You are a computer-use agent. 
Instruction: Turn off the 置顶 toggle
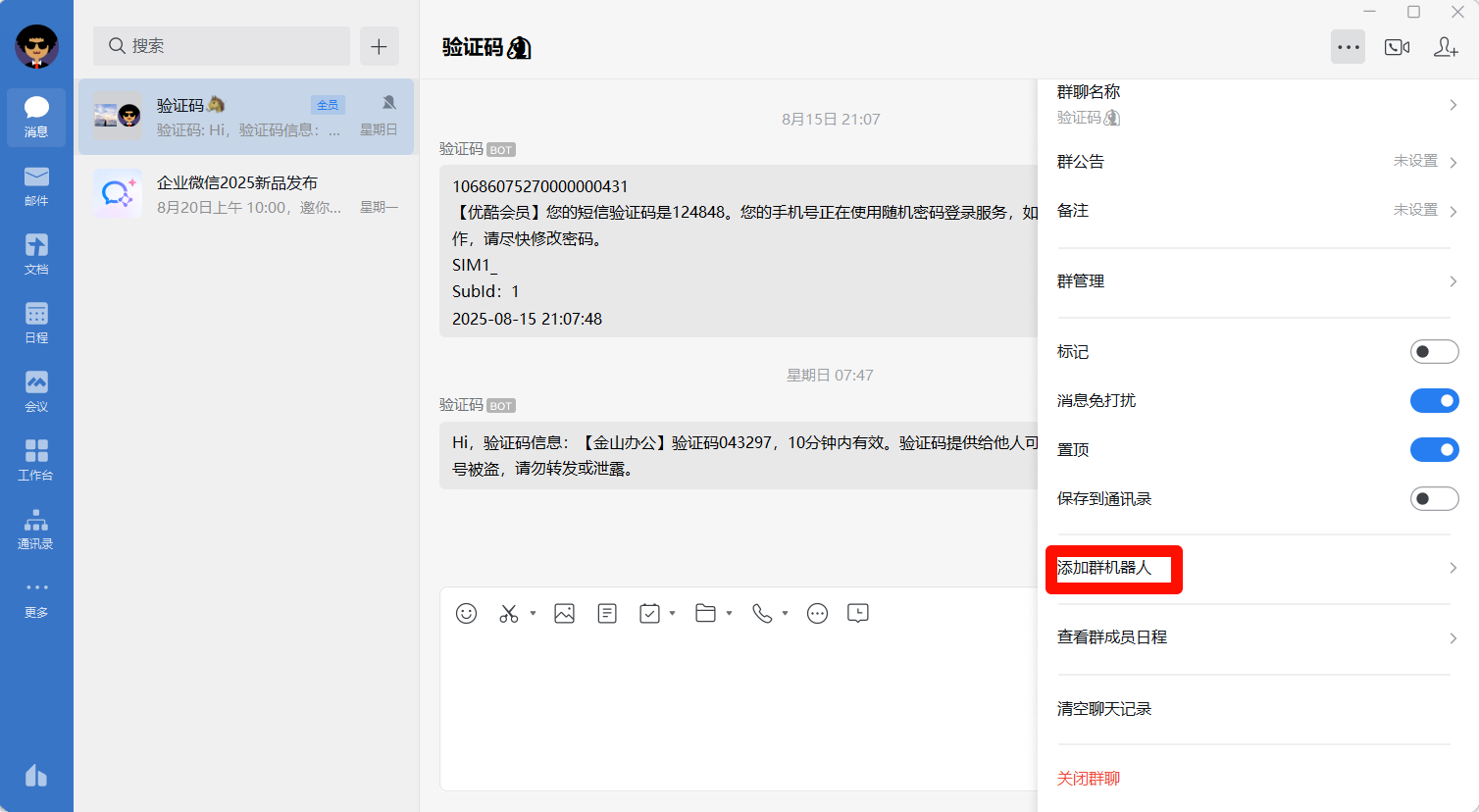click(1434, 449)
